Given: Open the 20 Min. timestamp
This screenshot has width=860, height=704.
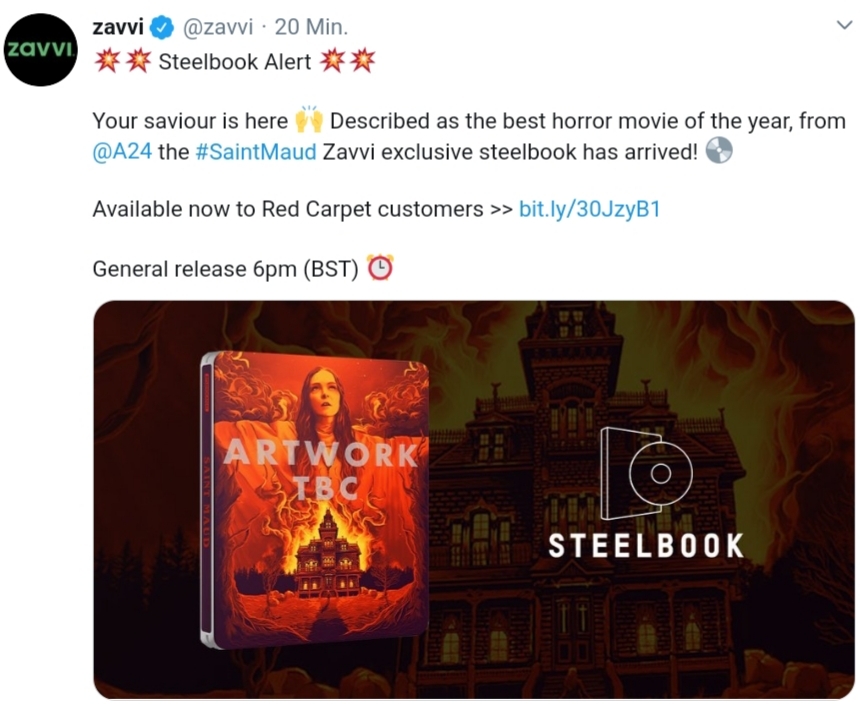Looking at the screenshot, I should 311,27.
